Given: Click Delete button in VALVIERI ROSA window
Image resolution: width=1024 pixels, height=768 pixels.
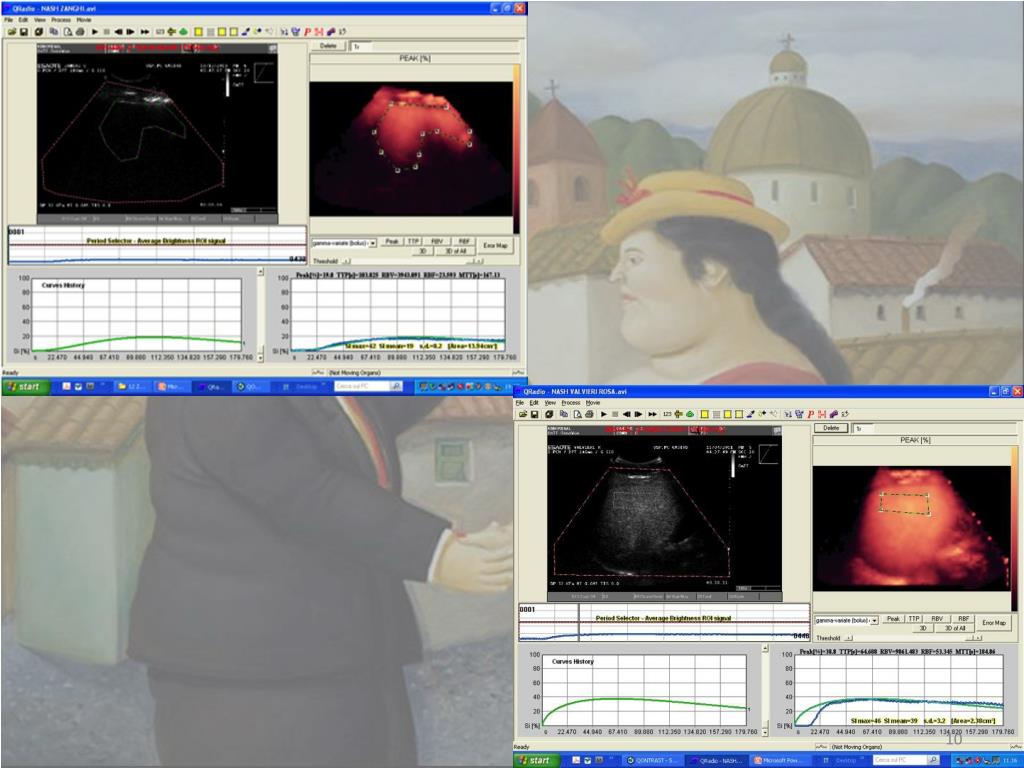Looking at the screenshot, I should click(831, 428).
